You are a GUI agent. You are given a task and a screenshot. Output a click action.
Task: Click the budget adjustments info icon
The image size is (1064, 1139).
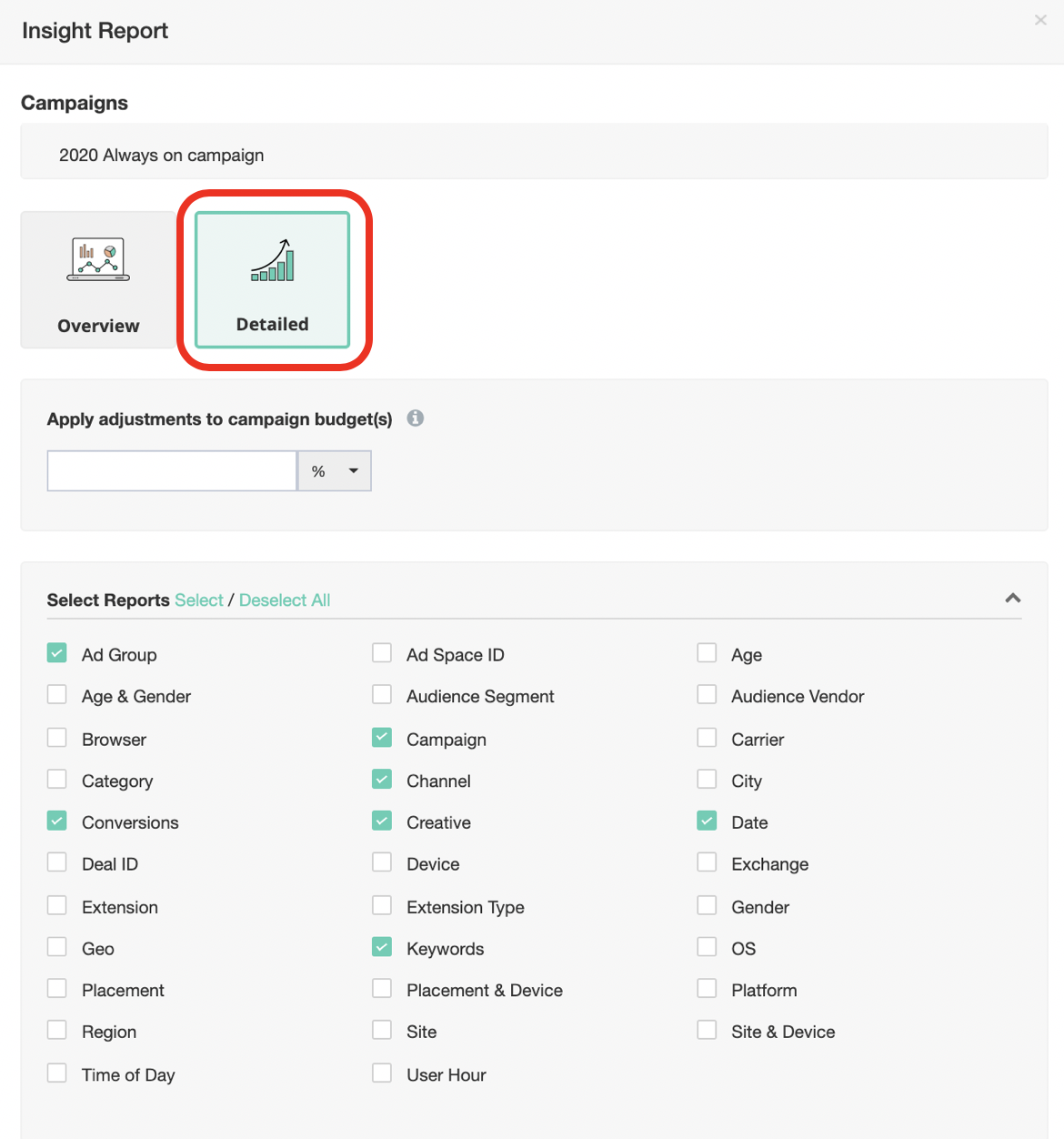pyautogui.click(x=416, y=418)
